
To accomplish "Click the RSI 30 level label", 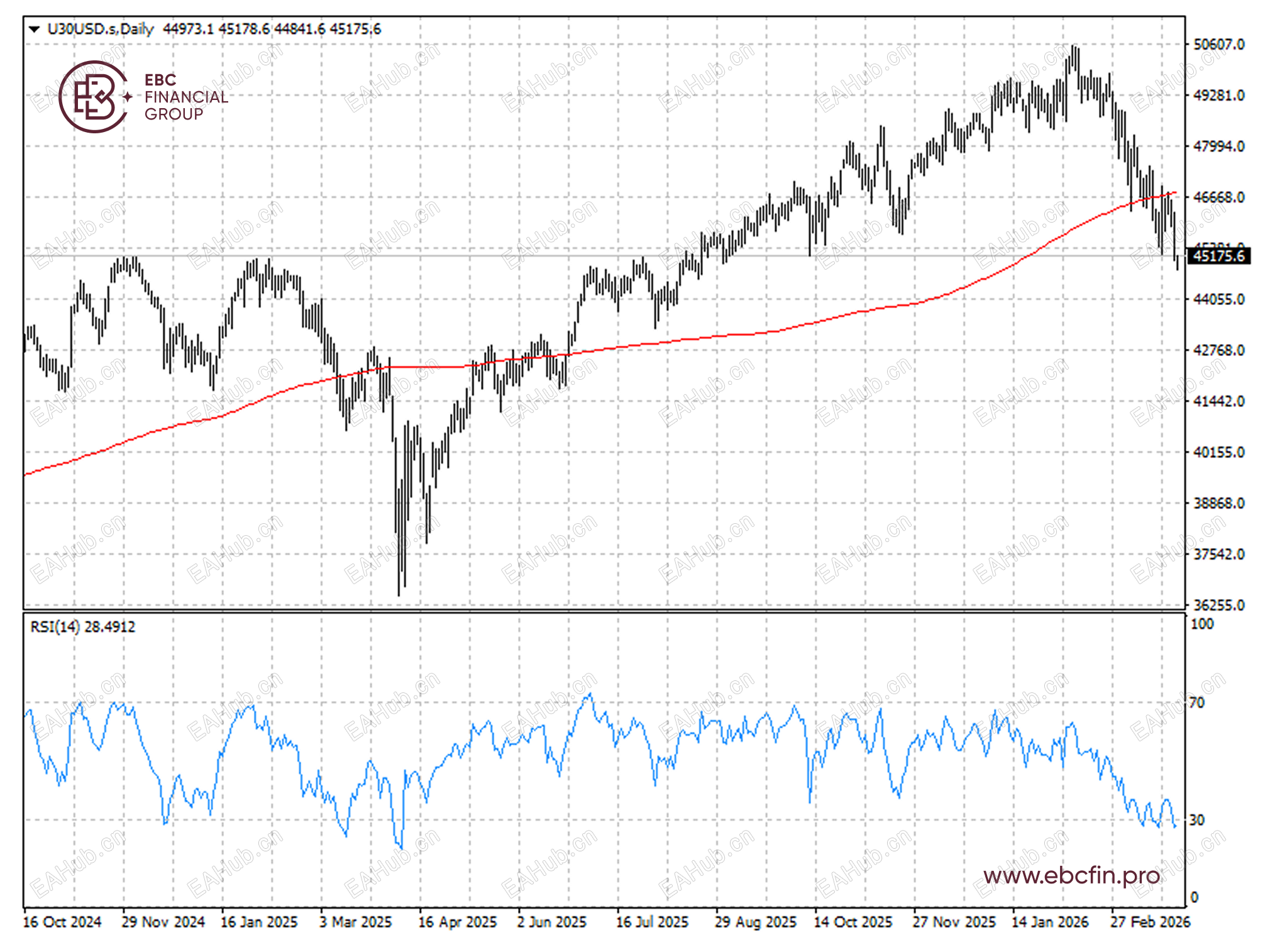I will tap(1196, 820).
